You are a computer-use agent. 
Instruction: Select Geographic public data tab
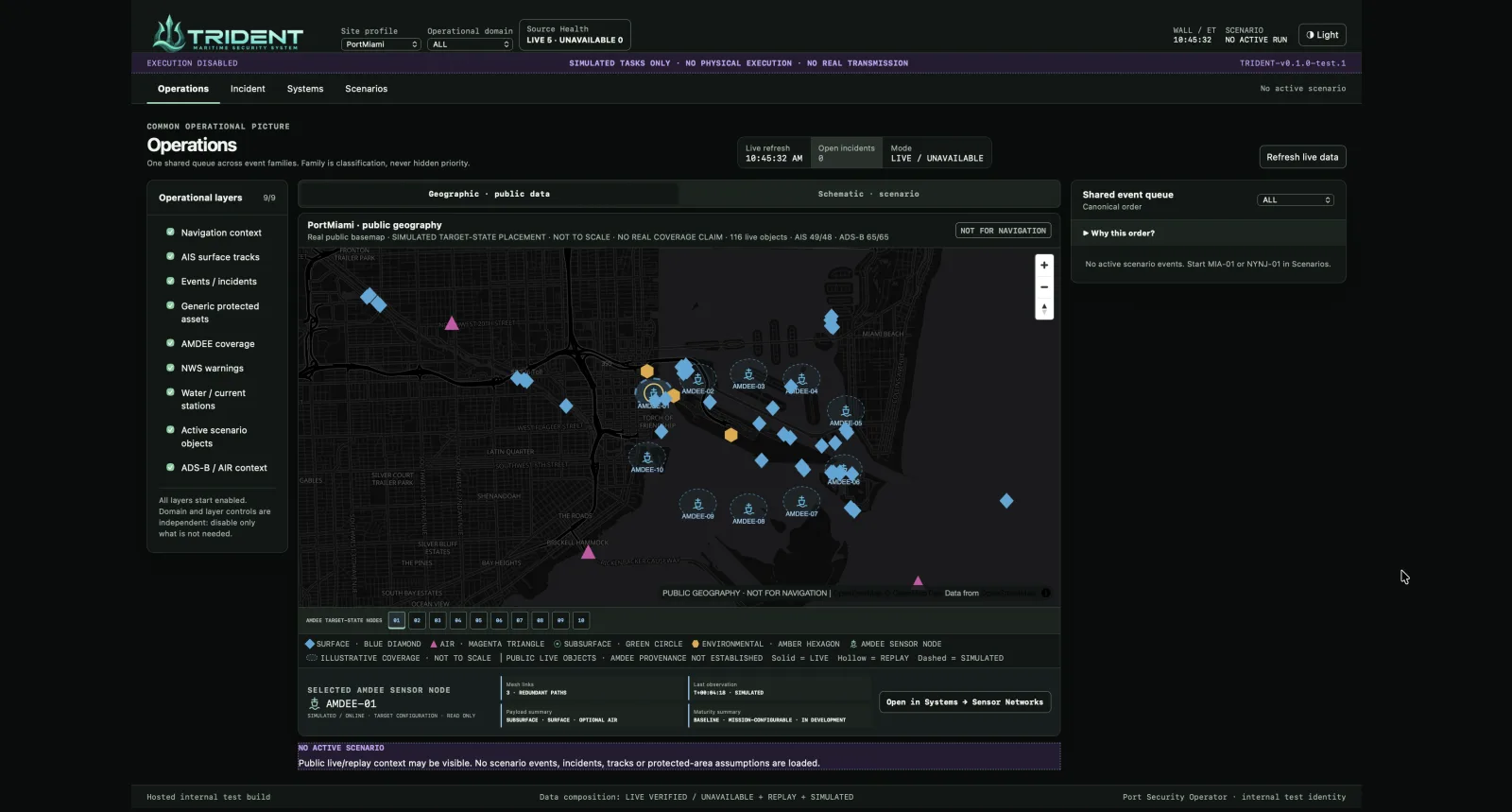click(489, 194)
